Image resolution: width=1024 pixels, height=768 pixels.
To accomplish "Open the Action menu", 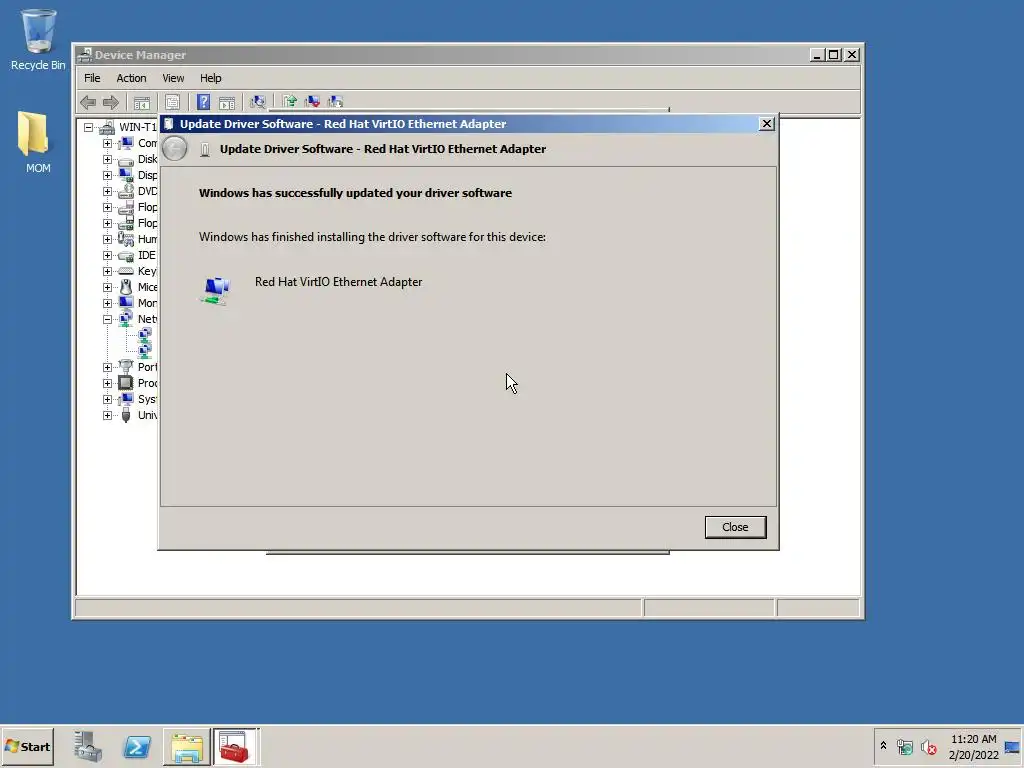I will (x=131, y=78).
